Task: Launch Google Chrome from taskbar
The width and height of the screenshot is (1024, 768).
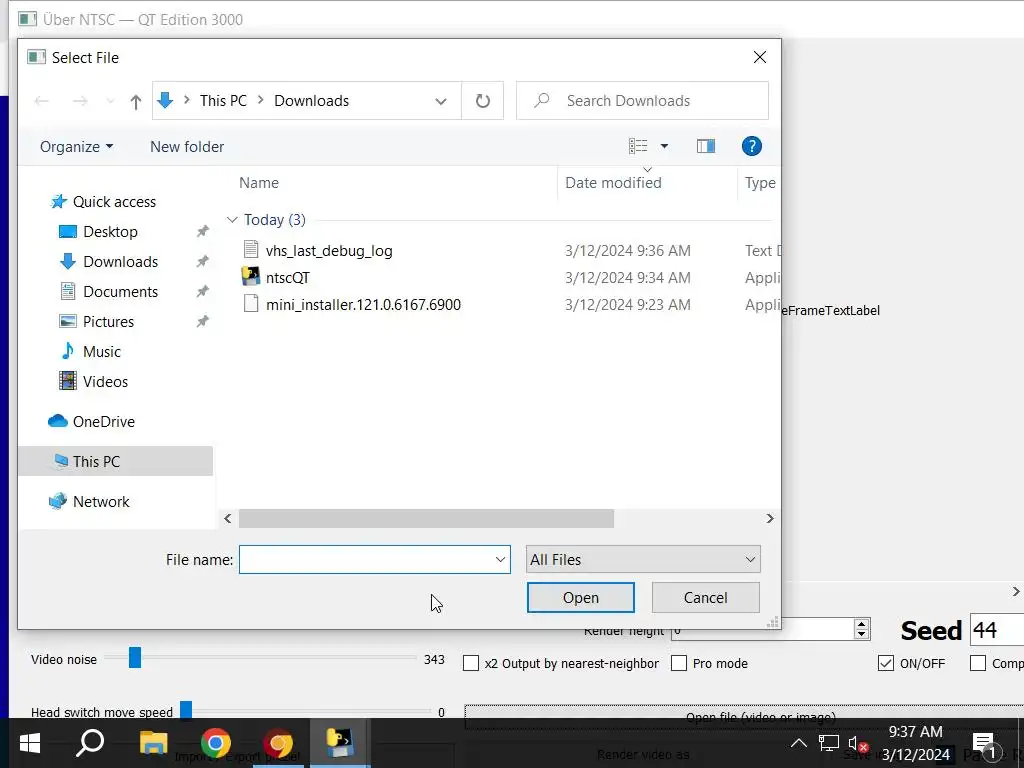Action: coord(216,743)
